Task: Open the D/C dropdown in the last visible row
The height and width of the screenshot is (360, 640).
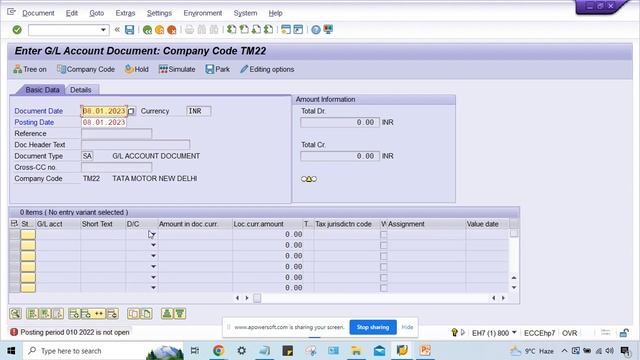Action: point(153,288)
